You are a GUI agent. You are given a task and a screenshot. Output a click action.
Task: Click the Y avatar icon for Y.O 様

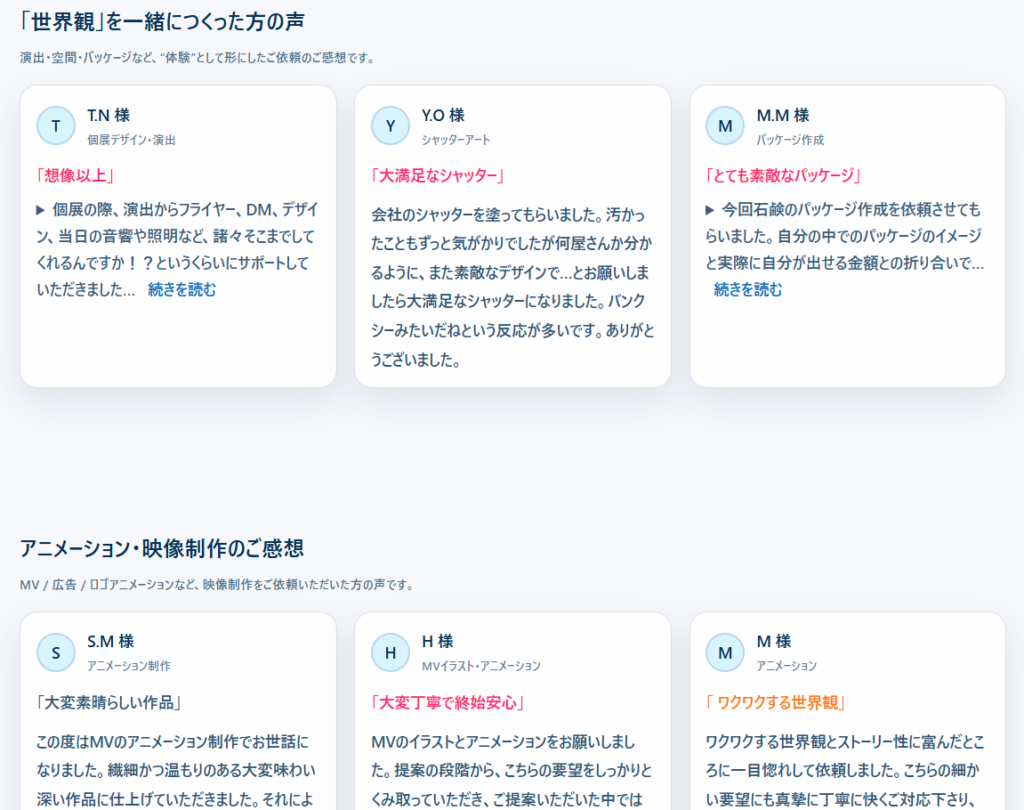390,126
